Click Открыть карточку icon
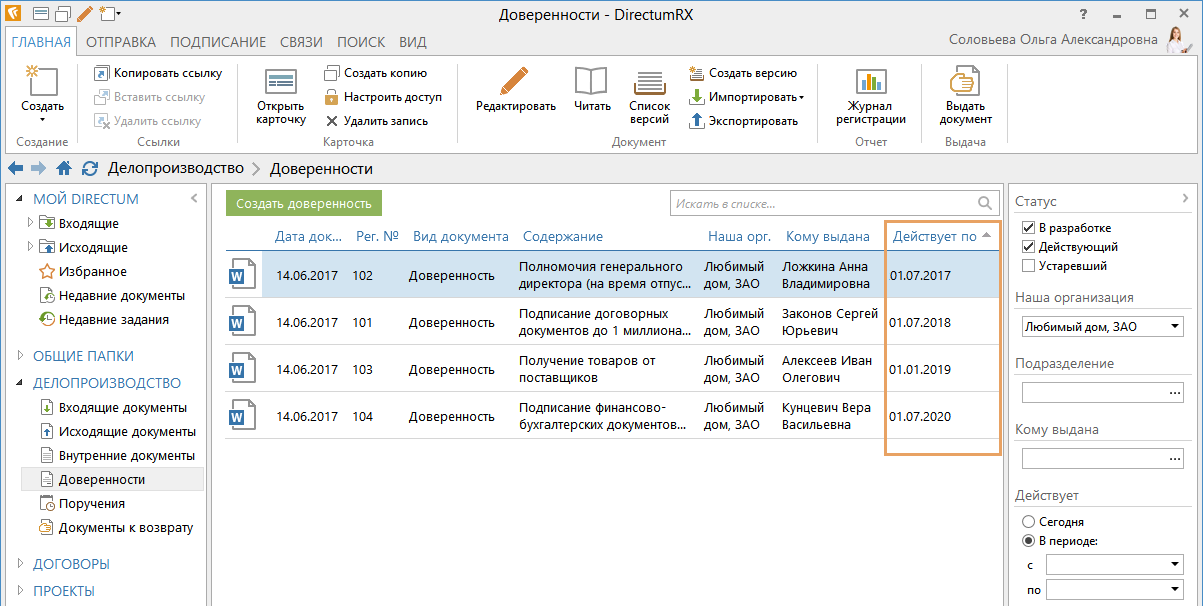The height and width of the screenshot is (606, 1203). pos(280,82)
